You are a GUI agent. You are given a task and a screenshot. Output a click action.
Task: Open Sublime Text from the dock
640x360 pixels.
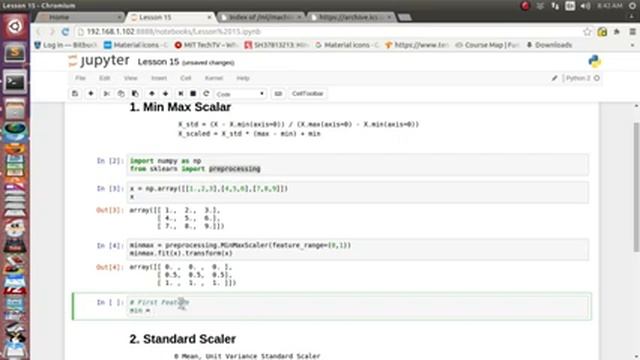click(15, 53)
